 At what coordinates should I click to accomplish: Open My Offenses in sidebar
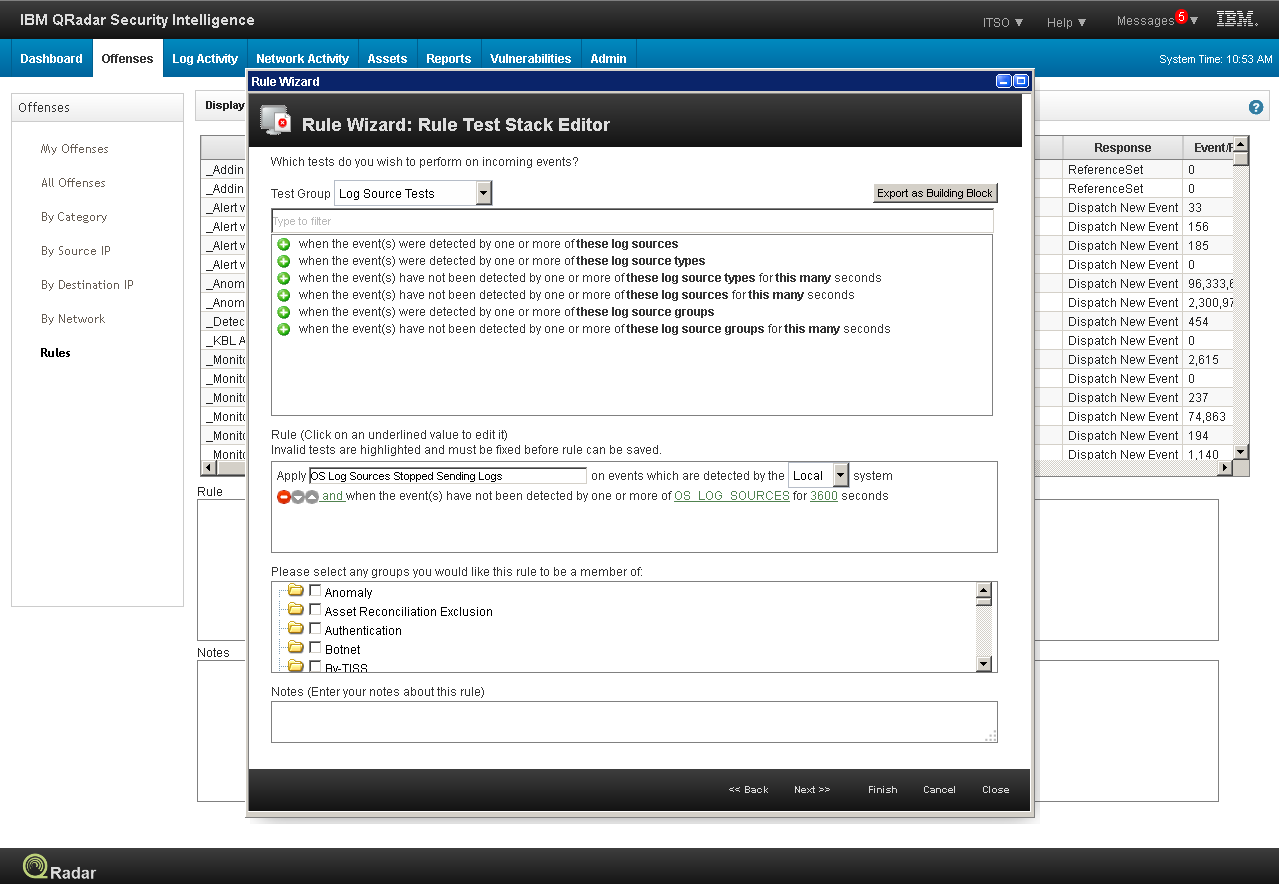pos(74,149)
